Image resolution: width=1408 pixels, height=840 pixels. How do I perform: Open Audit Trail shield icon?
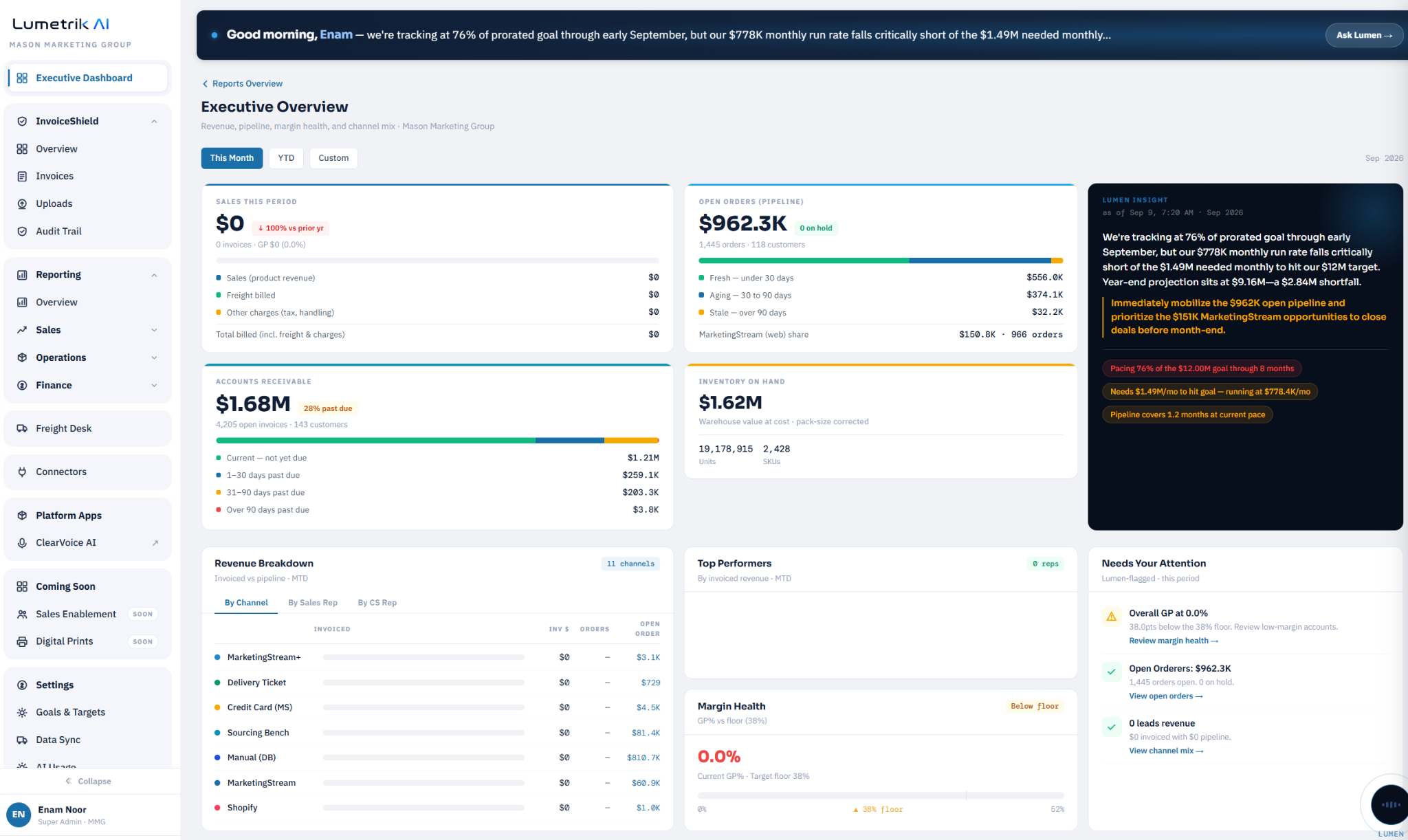pyautogui.click(x=22, y=232)
